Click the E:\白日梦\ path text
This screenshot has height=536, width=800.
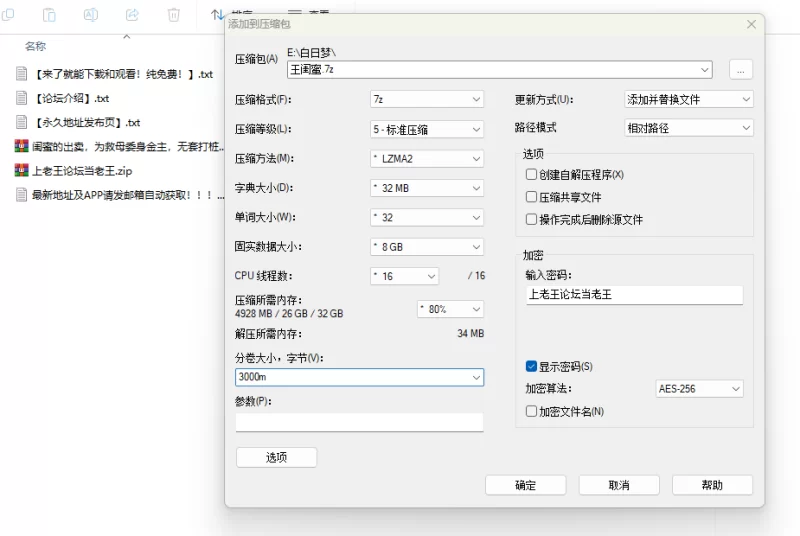point(311,53)
